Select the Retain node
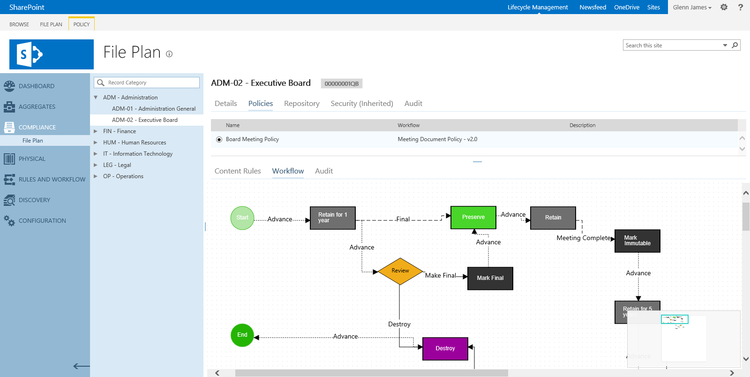This screenshot has height=377, width=750. [x=553, y=218]
